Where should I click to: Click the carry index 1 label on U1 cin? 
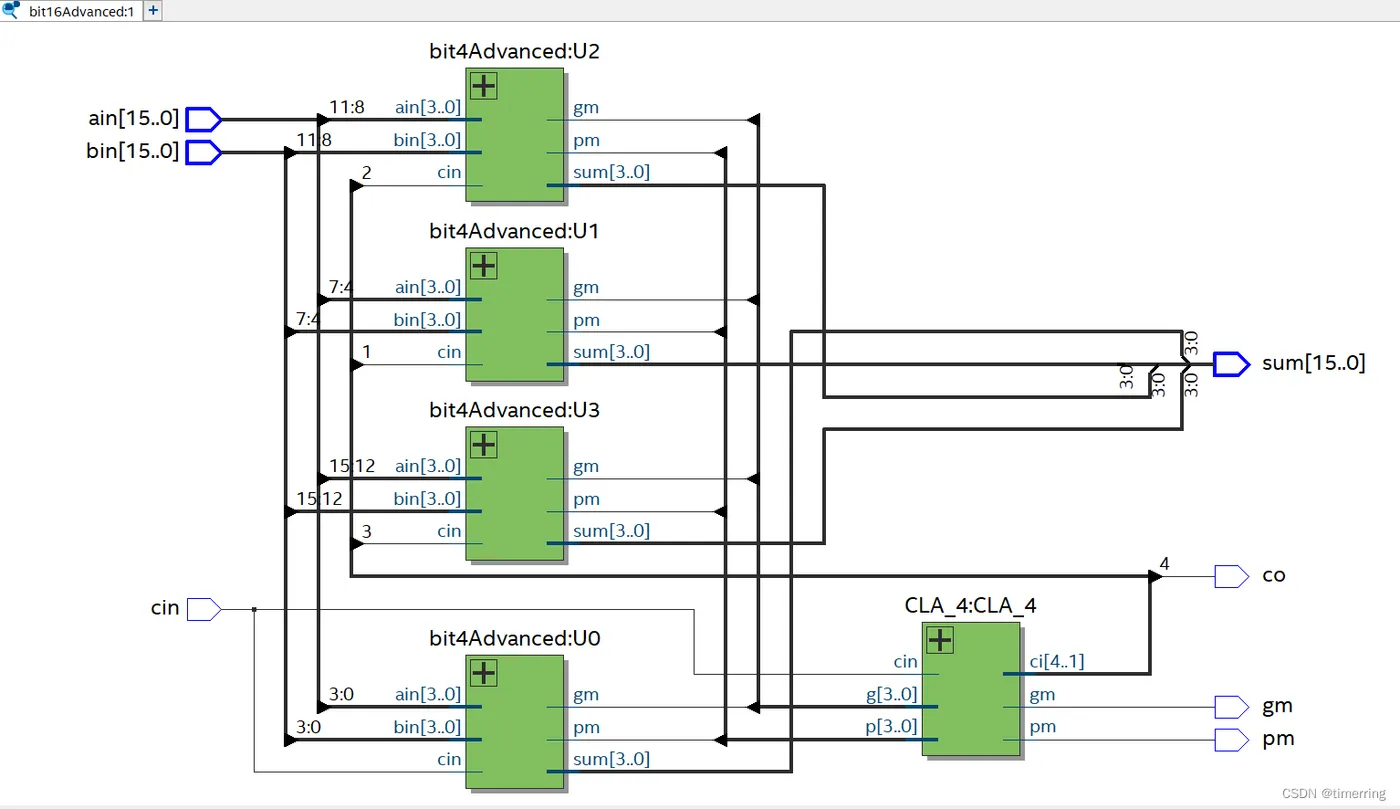pos(366,352)
